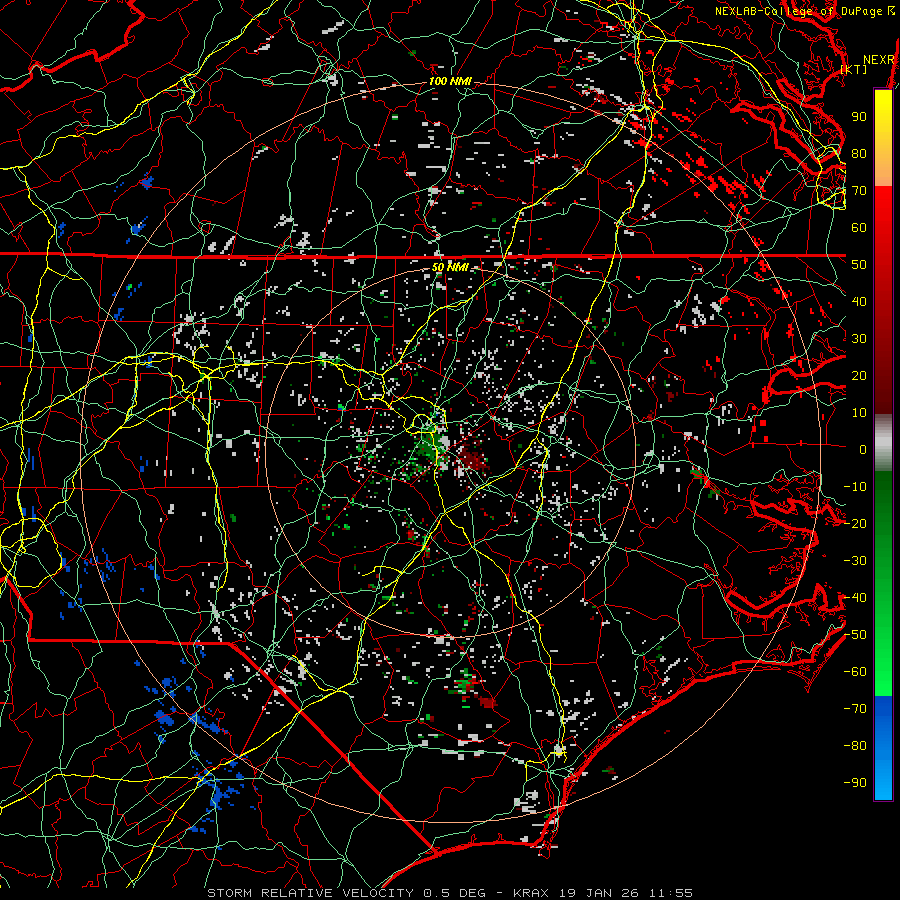Click the '-10' scale label on color bar
The height and width of the screenshot is (900, 900).
(855, 487)
